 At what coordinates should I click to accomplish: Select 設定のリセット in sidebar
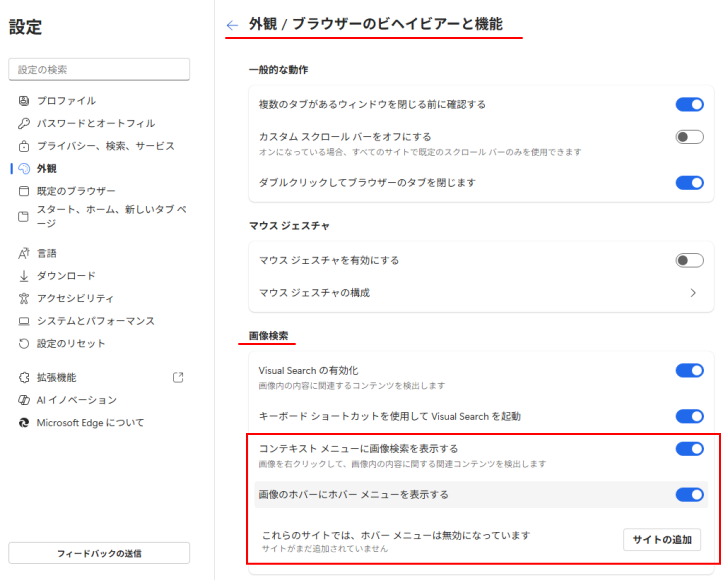[71, 343]
